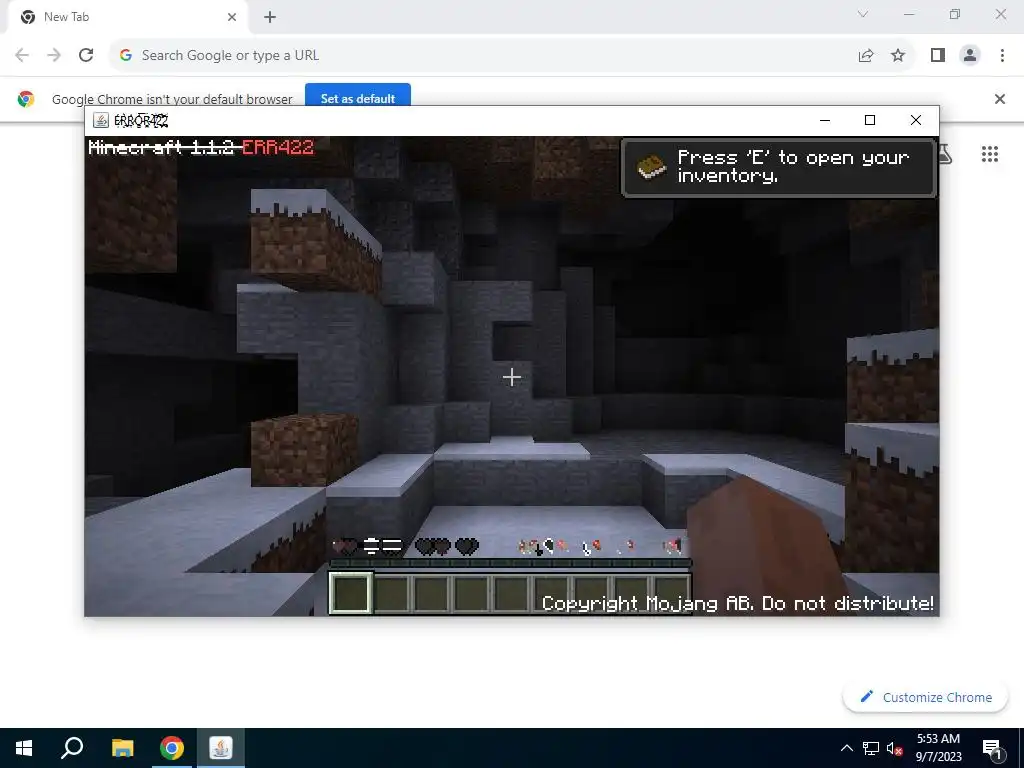Screen dimensions: 1024x768
Task: Open the Windows Start menu
Action: click(24, 748)
